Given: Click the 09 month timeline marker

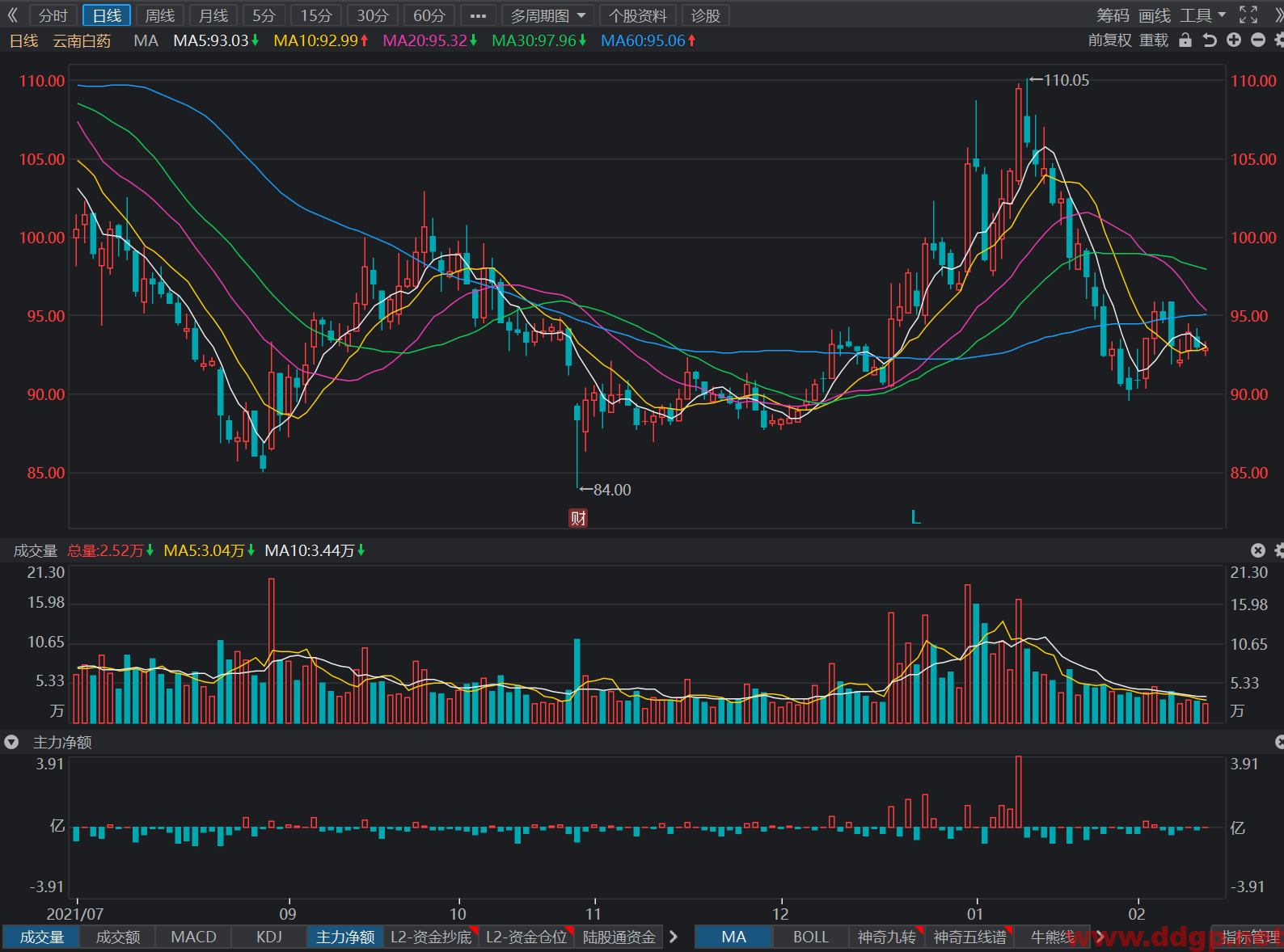Looking at the screenshot, I should point(288,914).
